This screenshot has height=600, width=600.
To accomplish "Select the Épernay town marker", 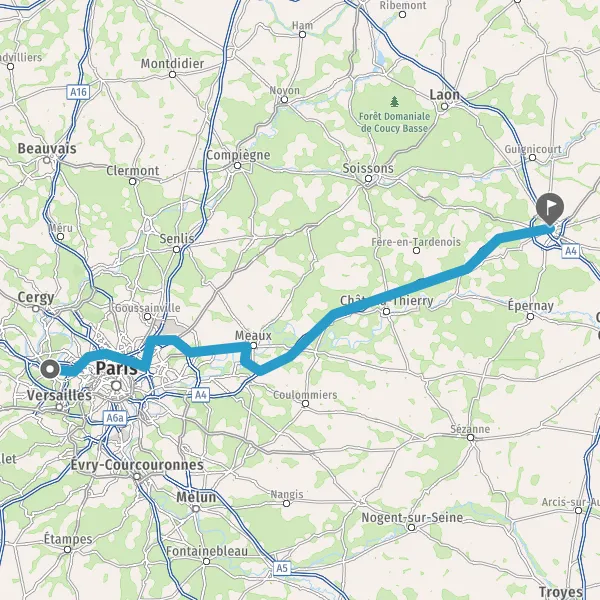I will pos(530,316).
